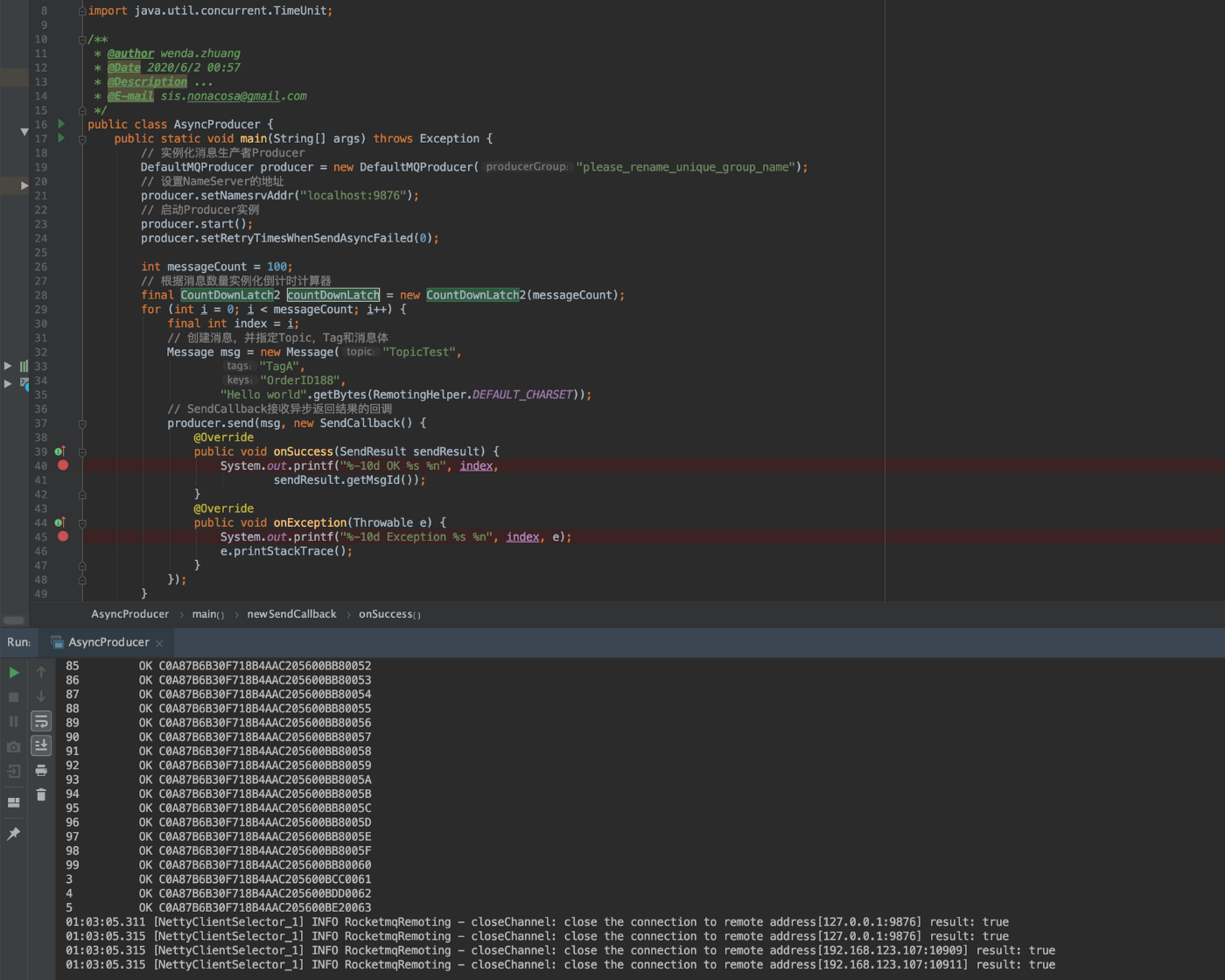Collapse Javadoc comment fold at line 10

point(82,39)
